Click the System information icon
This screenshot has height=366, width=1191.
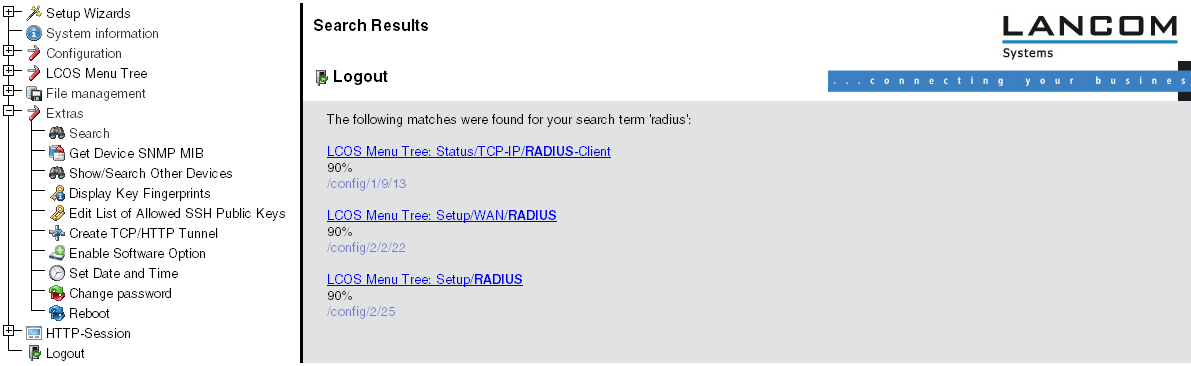click(x=33, y=33)
